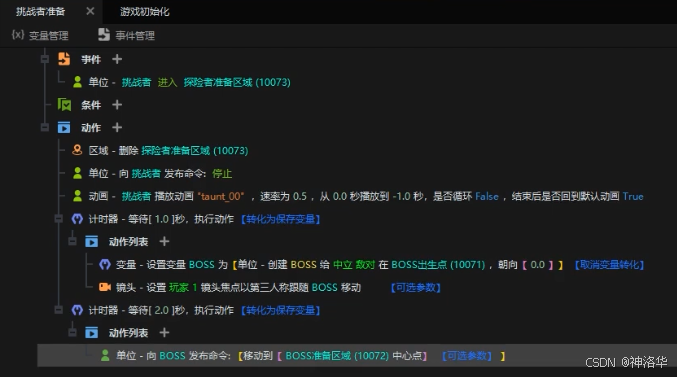The image size is (677, 377).
Task: Edit 探险者准备区域 (10073) in 删除 row
Action: click(x=195, y=150)
